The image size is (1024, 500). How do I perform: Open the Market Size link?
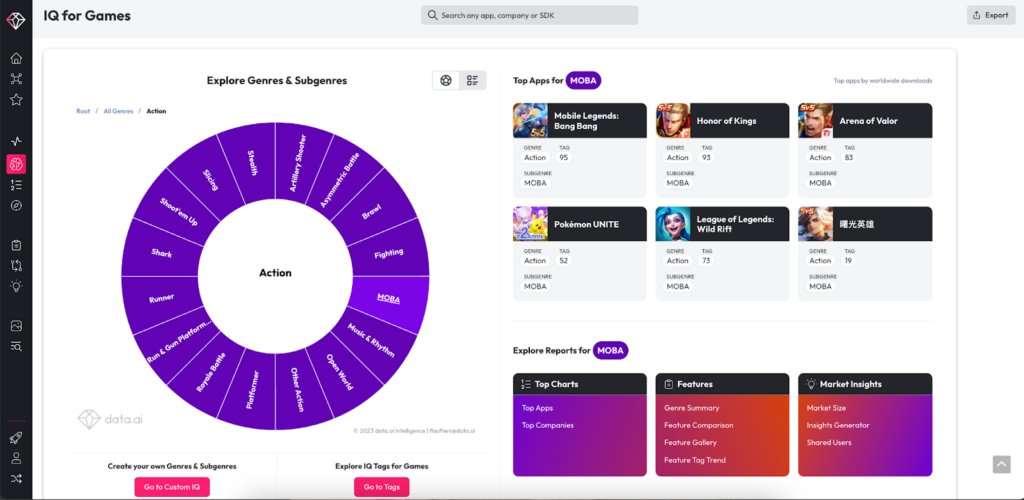[x=826, y=408]
